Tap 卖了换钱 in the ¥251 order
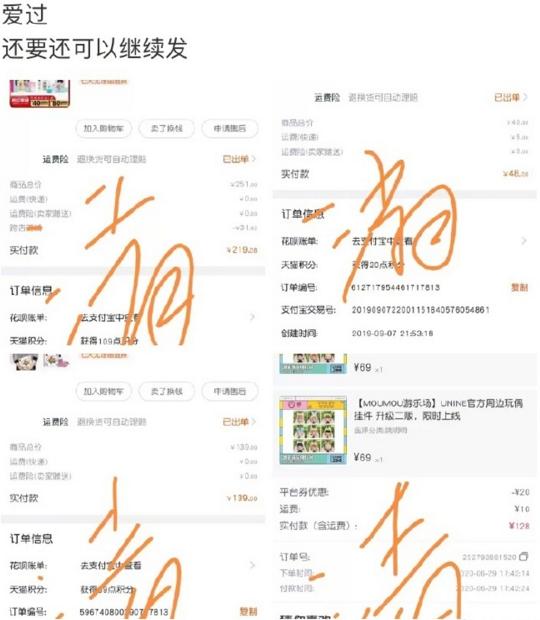The height and width of the screenshot is (620, 540). coord(166,129)
